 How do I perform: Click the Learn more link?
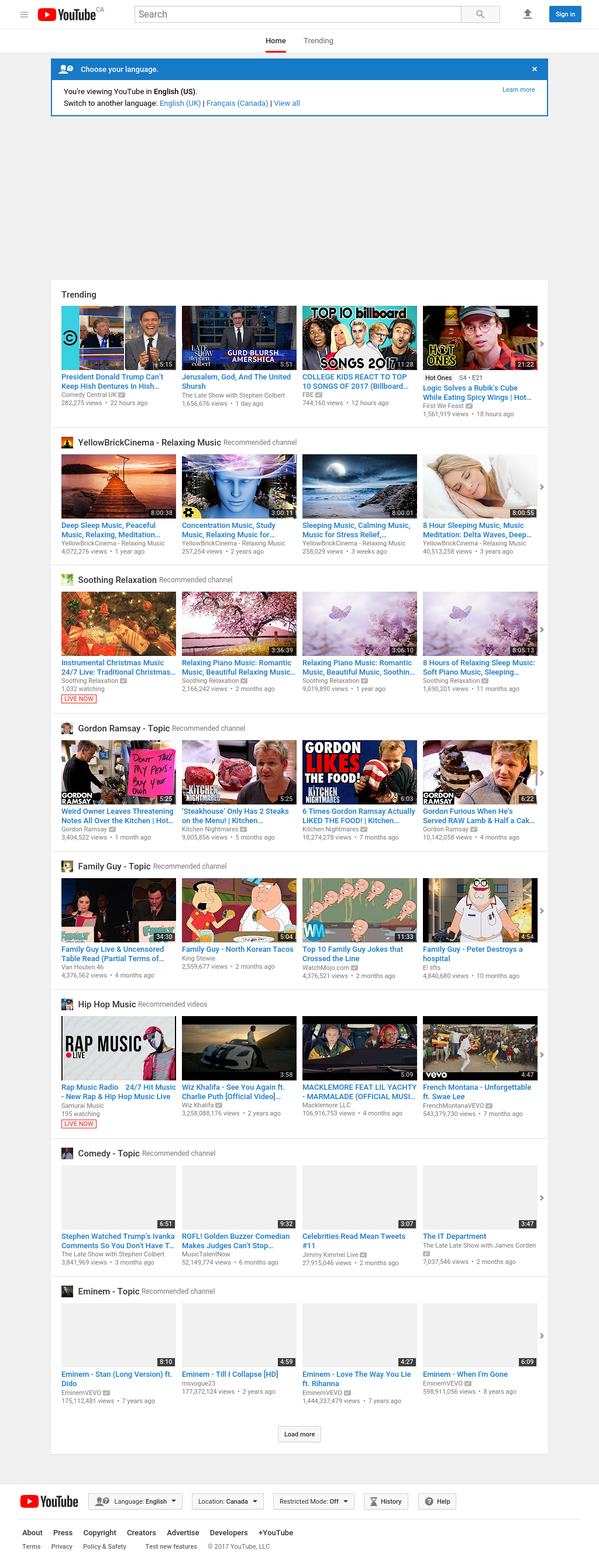(519, 89)
